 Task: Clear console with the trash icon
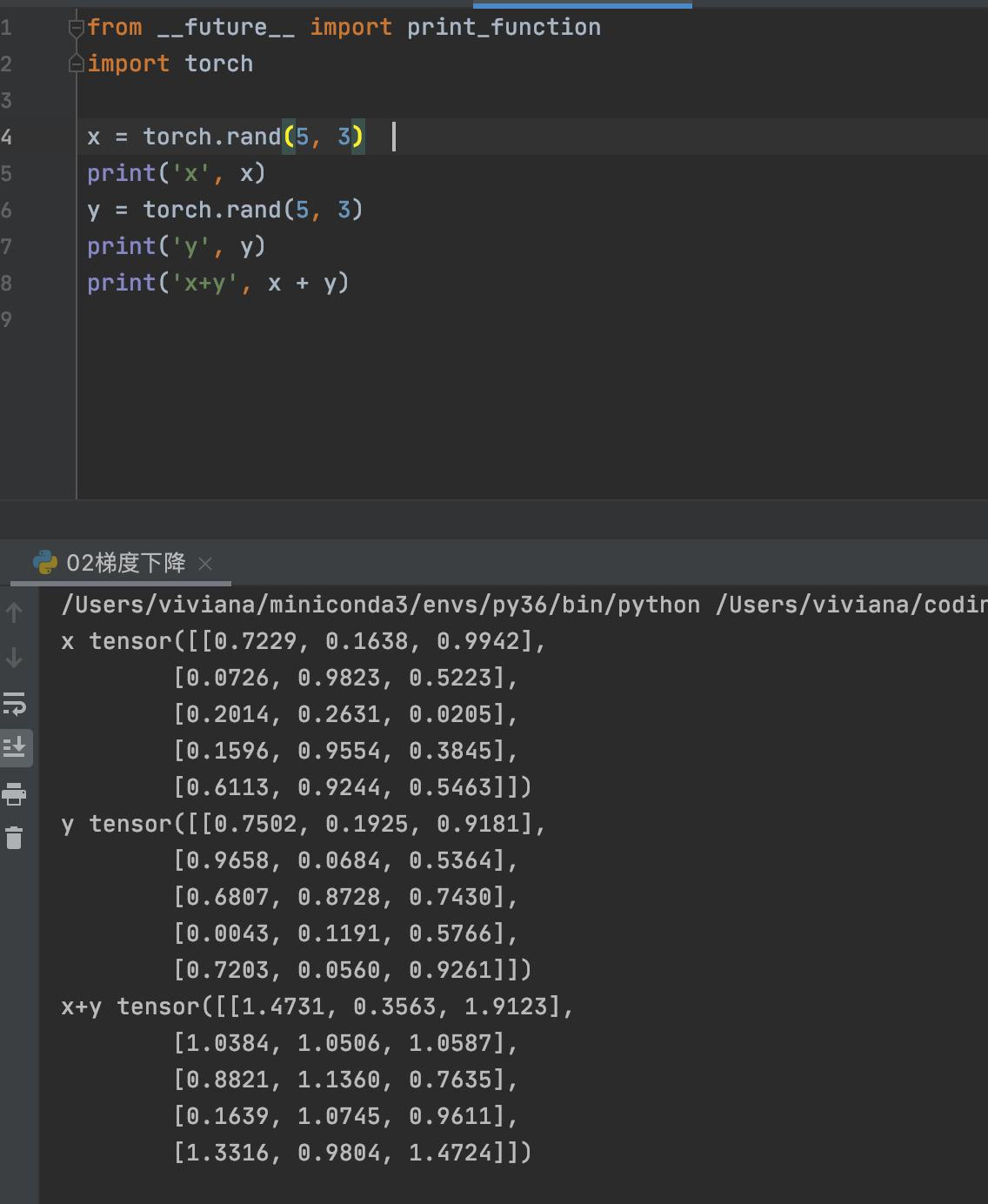(14, 838)
